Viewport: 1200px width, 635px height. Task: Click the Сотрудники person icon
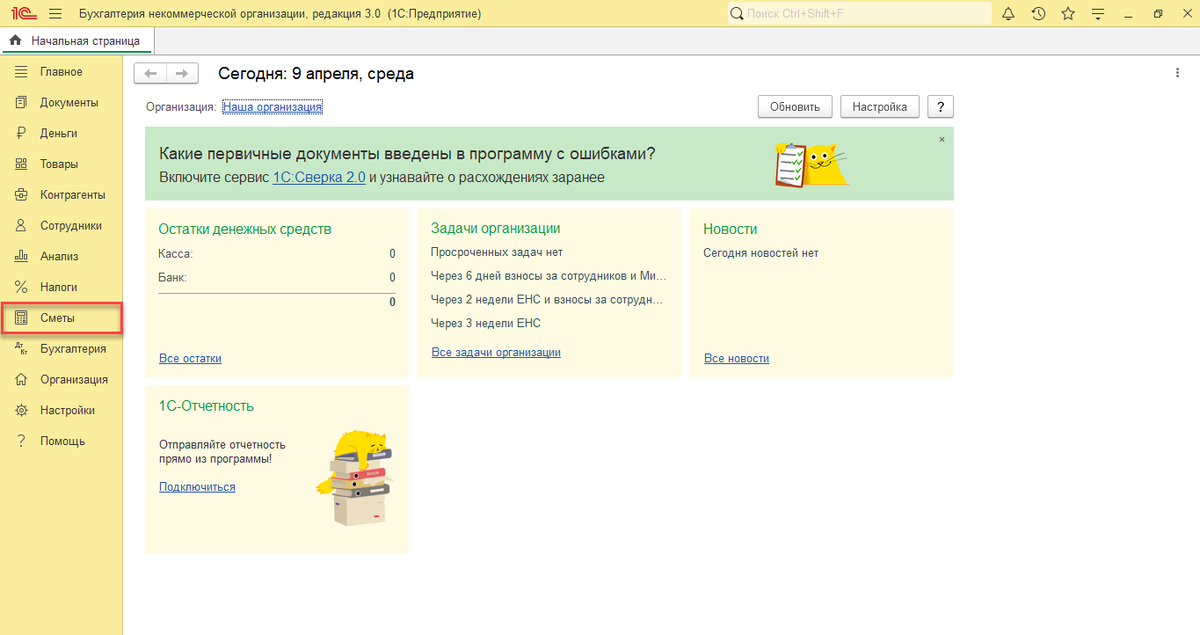pyautogui.click(x=21, y=226)
